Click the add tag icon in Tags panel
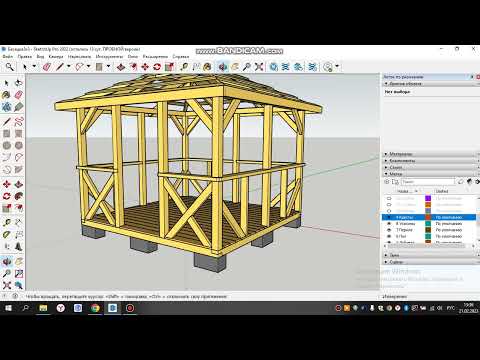This screenshot has height=360, width=480. pyautogui.click(x=387, y=182)
